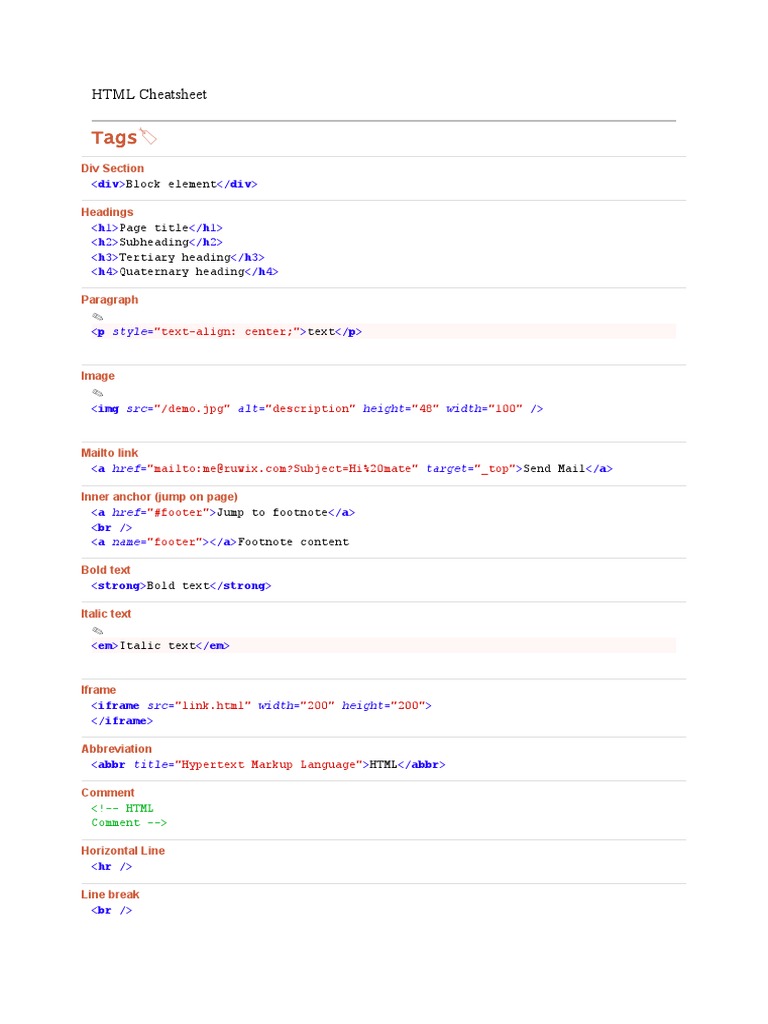
Task: Click the Tags section title
Action: (114, 138)
